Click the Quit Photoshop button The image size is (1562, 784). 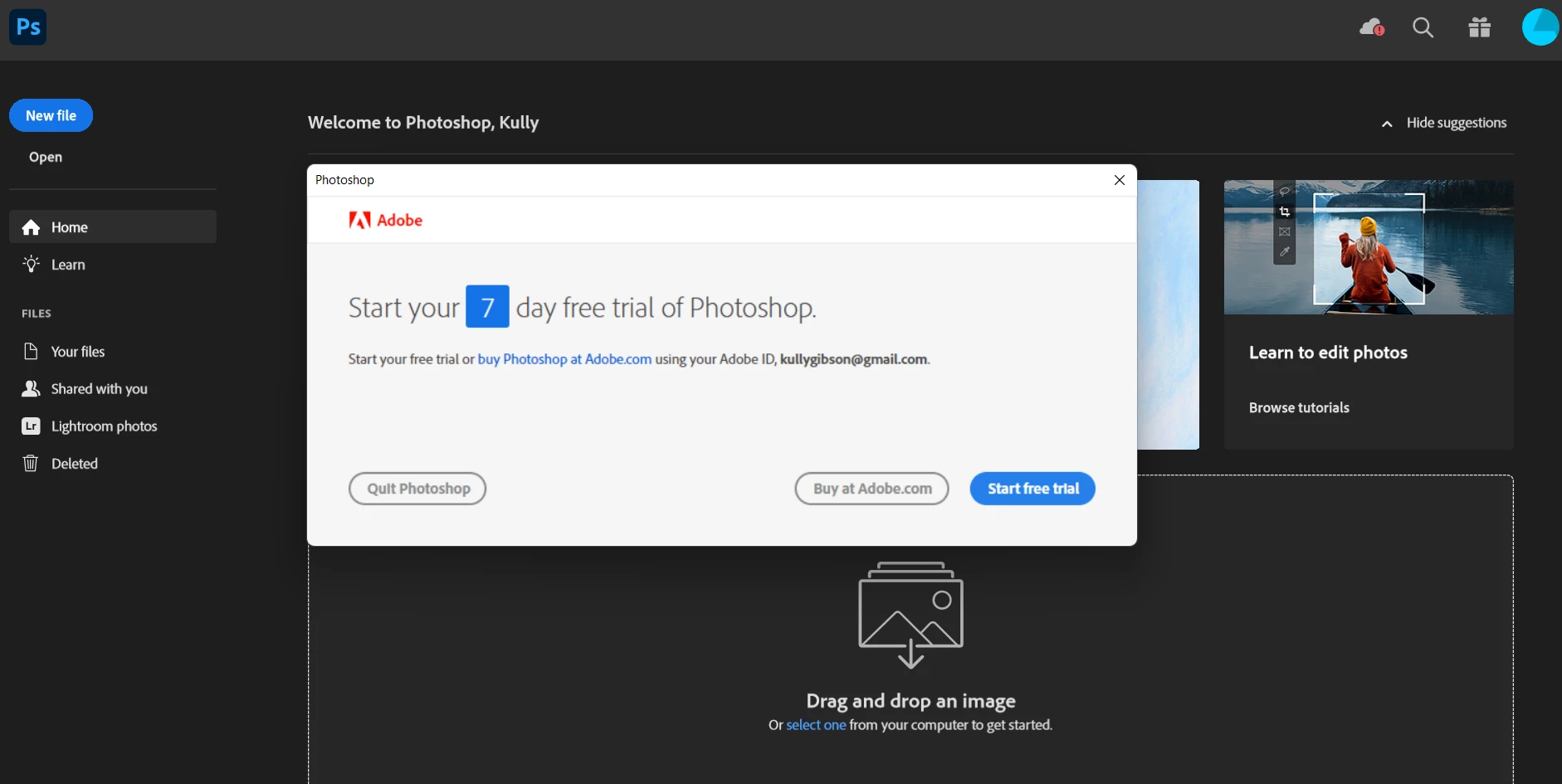click(417, 489)
